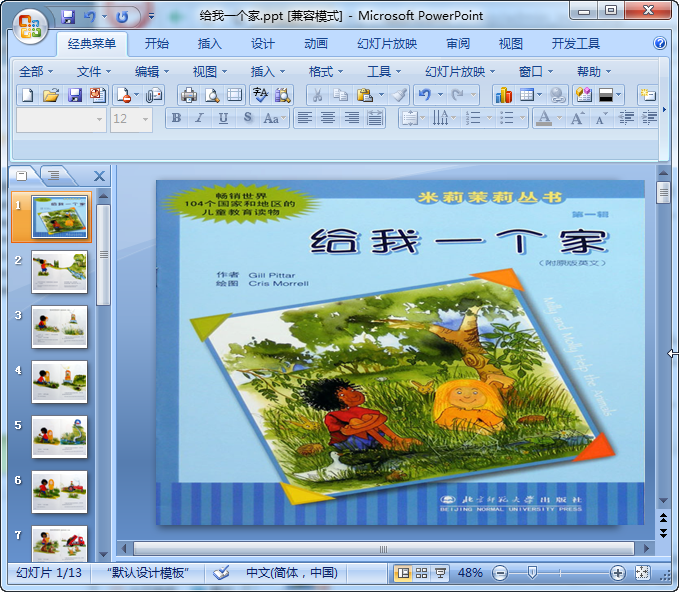Open the 文件 classic menu

point(94,71)
